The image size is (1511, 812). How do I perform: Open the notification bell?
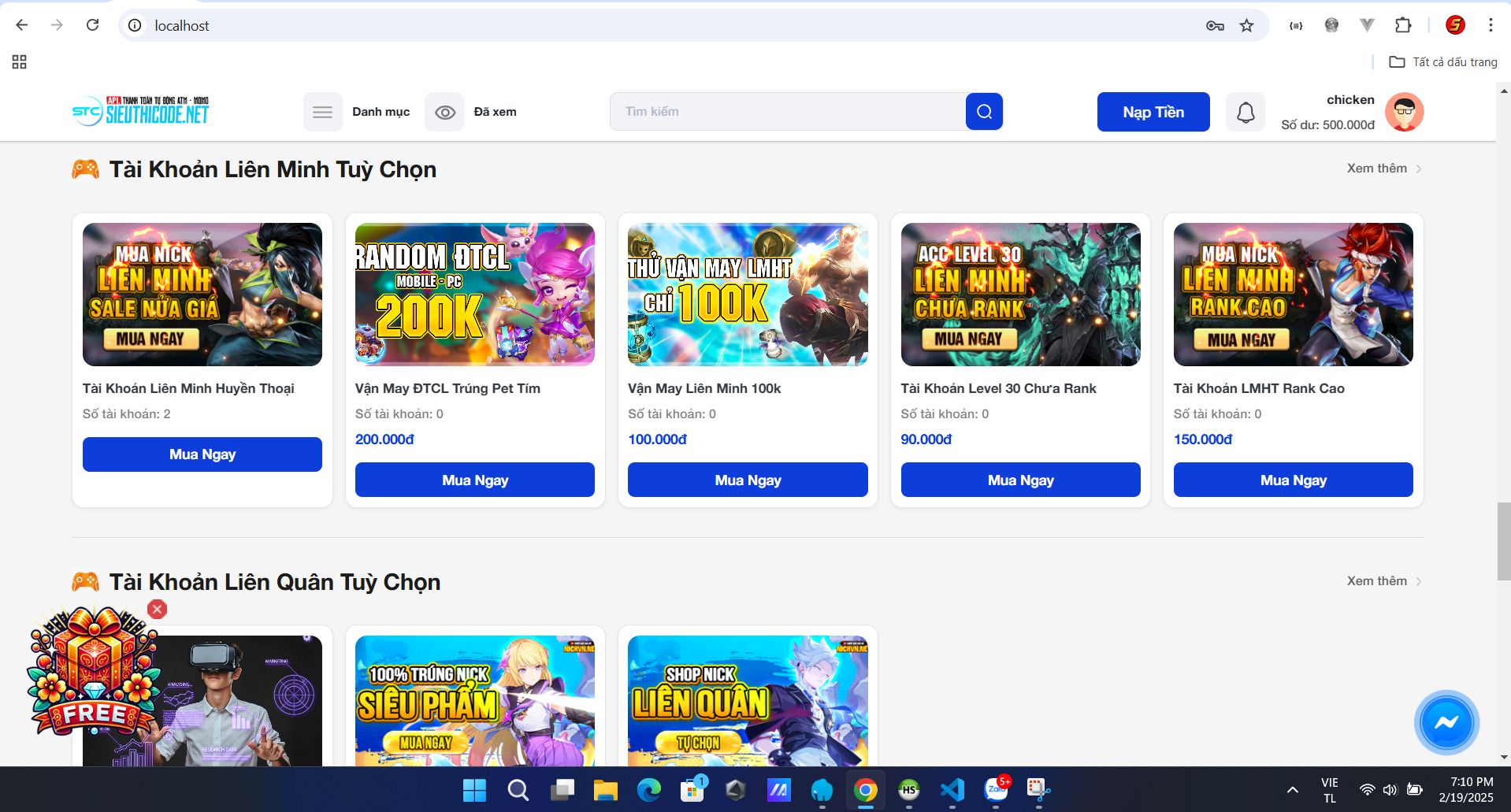click(1245, 112)
